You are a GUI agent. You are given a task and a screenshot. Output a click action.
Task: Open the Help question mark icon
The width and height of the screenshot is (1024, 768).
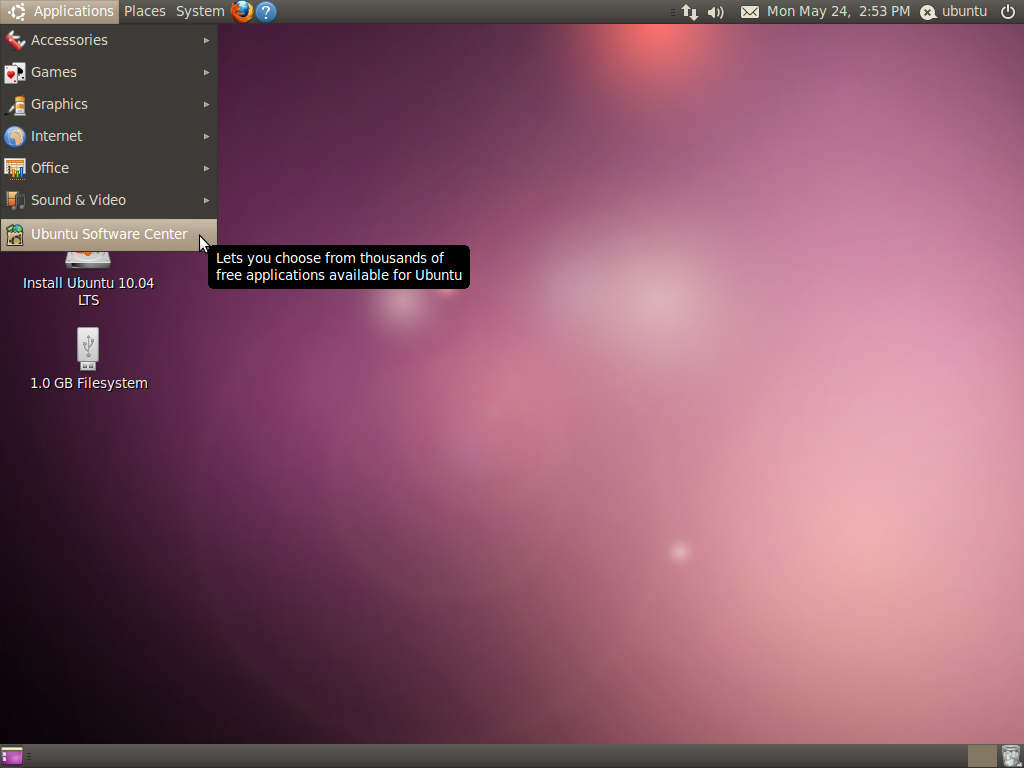pos(266,12)
